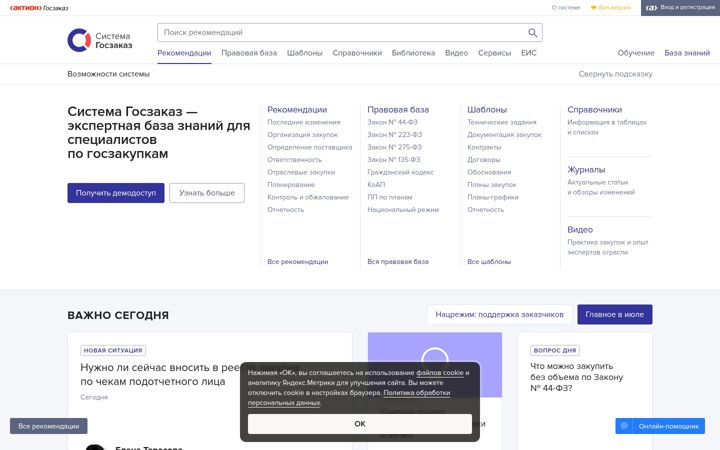Image resolution: width=720 pixels, height=450 pixels.
Task: Click the purple video thumbnail card
Action: (x=434, y=365)
